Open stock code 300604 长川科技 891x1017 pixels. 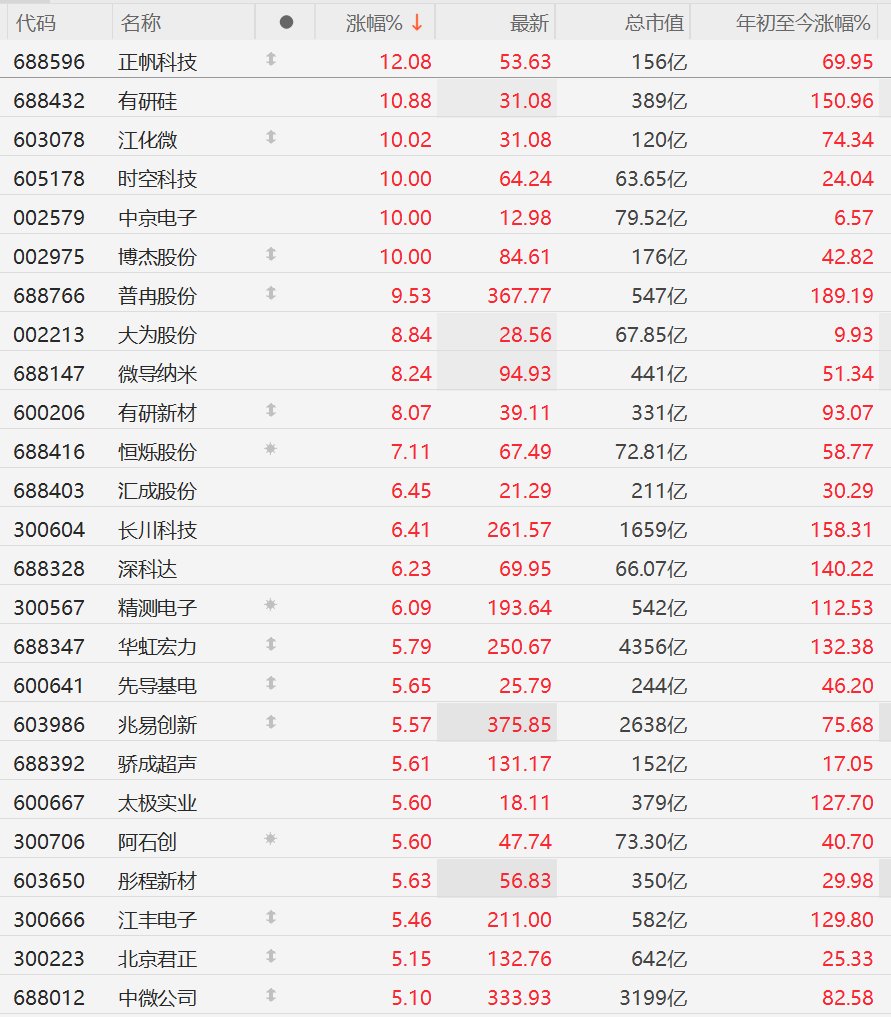49,530
